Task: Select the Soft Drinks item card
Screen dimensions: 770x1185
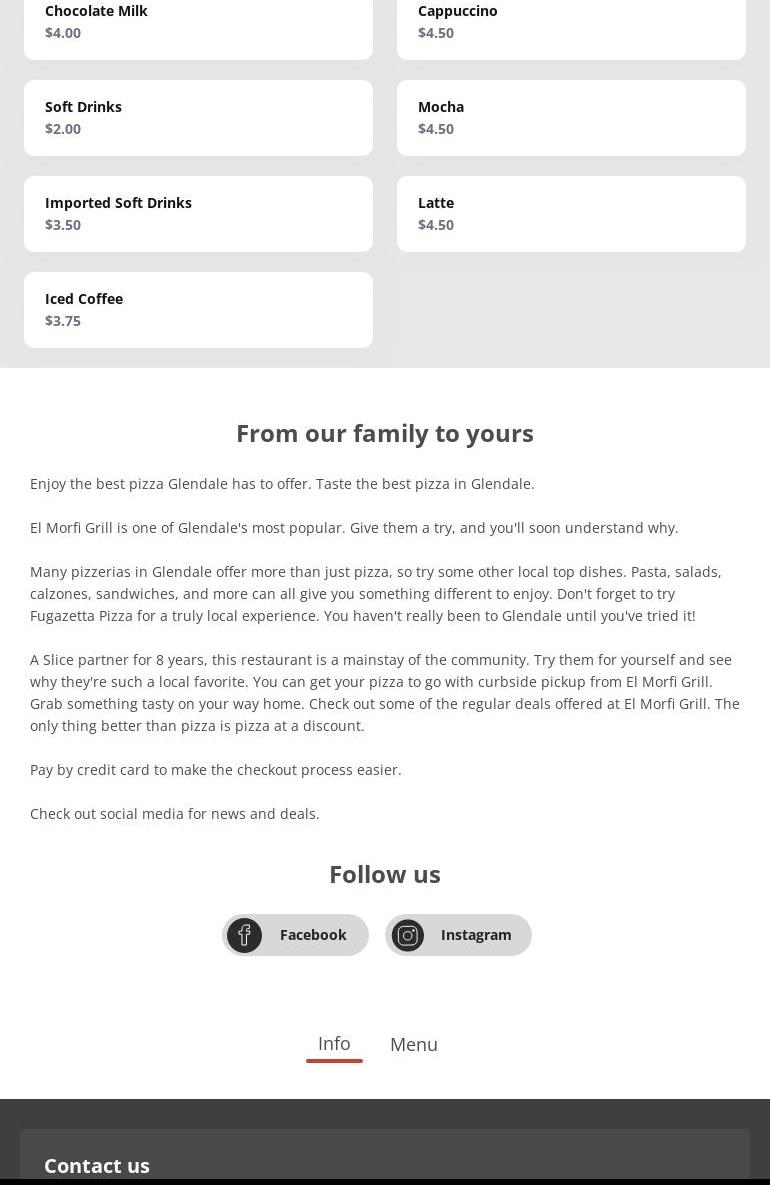Action: coord(198,118)
